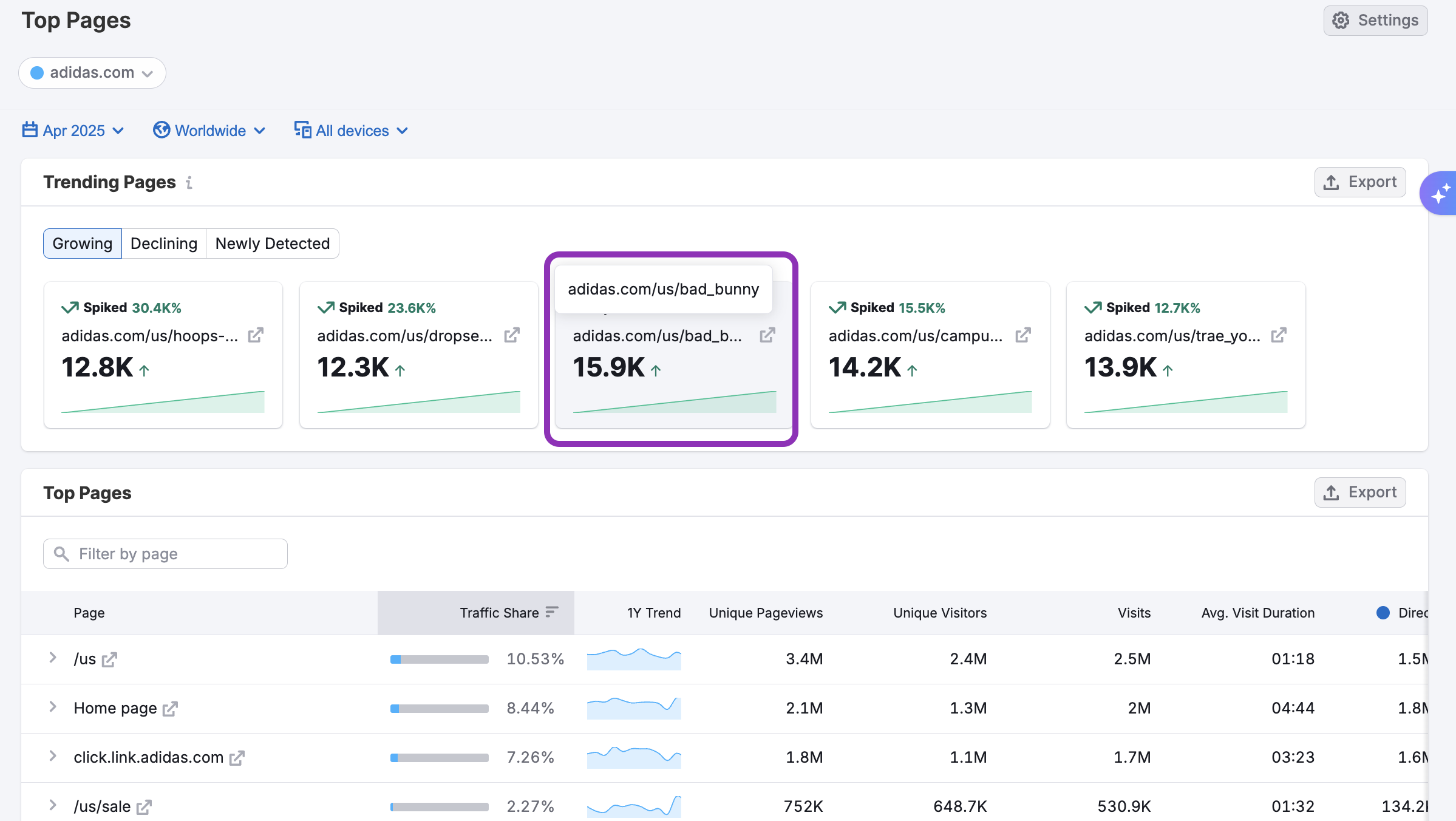Export the Top Pages table
This screenshot has height=821, width=1456.
(1360, 492)
